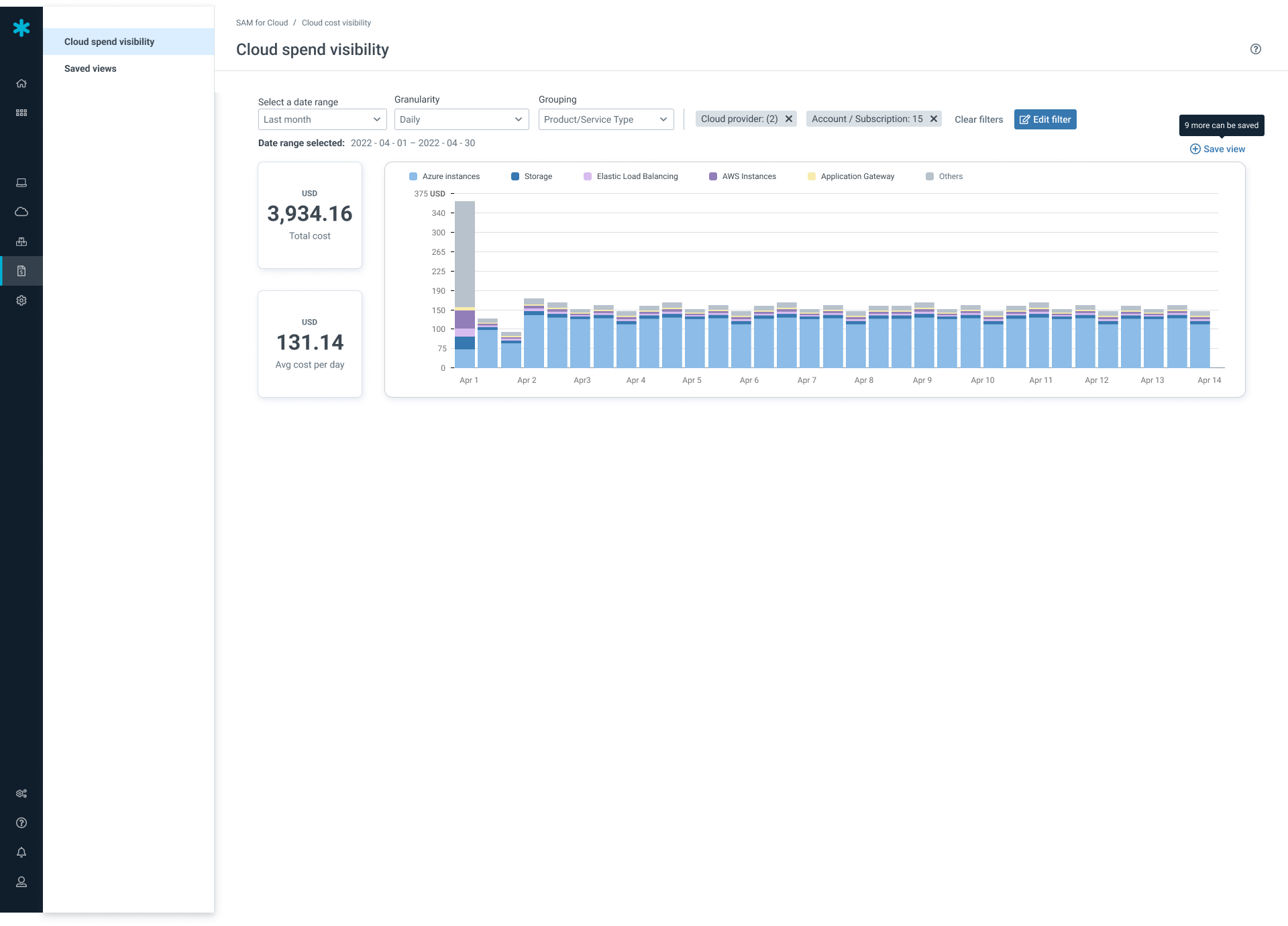Open the sidebar help icon

pos(21,823)
